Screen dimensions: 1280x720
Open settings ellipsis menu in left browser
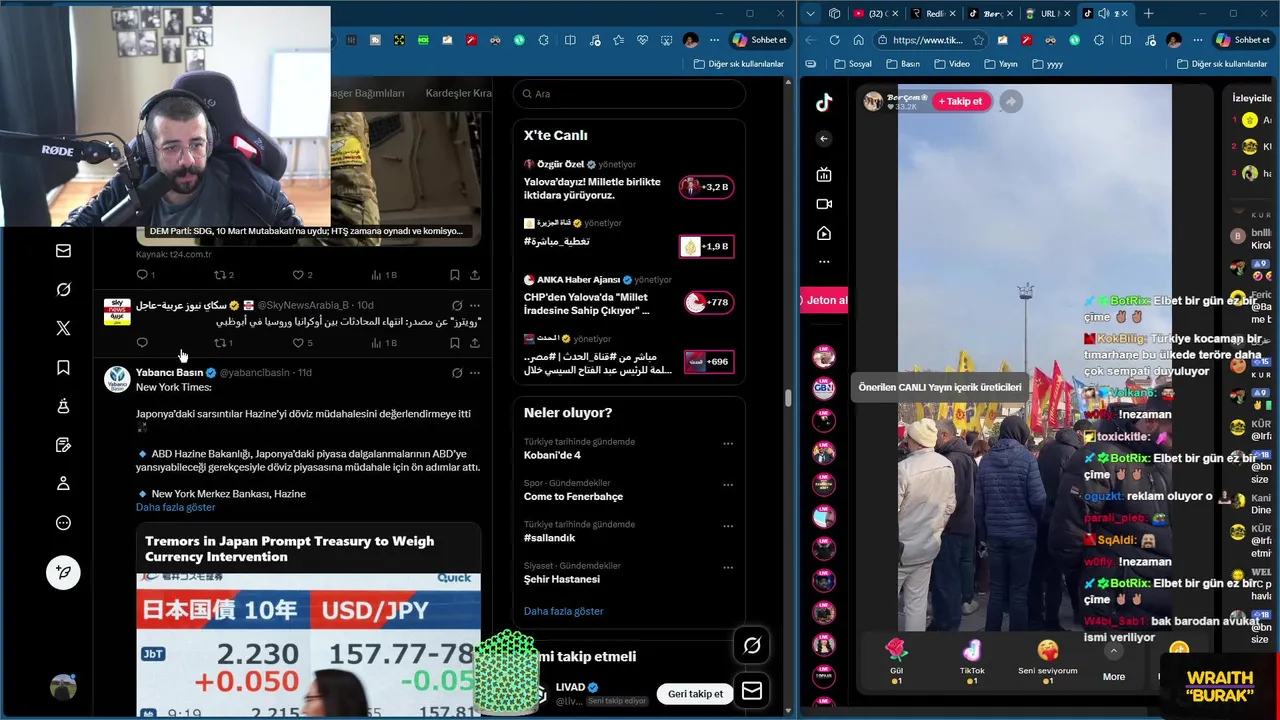(x=714, y=40)
